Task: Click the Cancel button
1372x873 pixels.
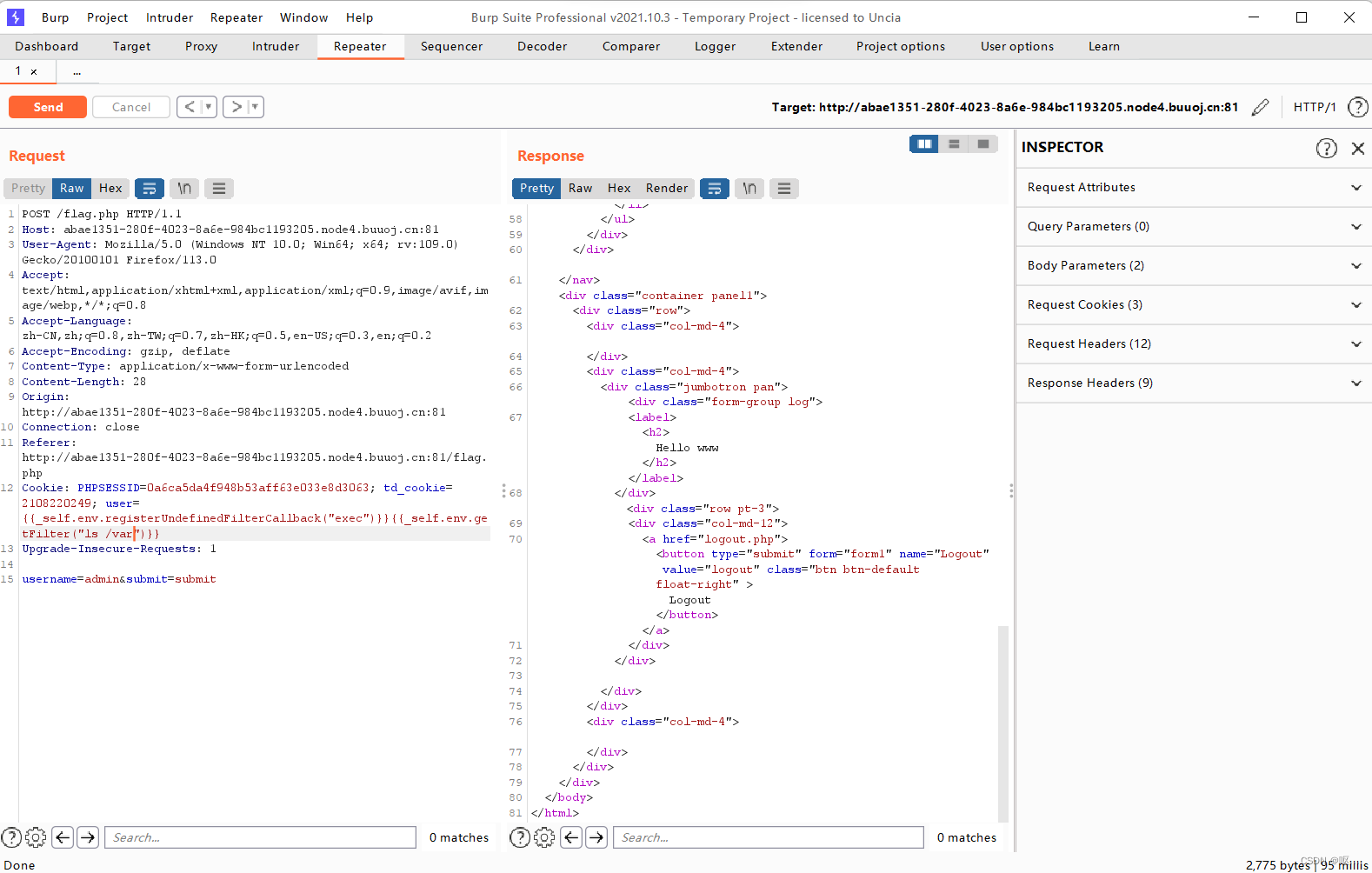Action: (x=131, y=107)
